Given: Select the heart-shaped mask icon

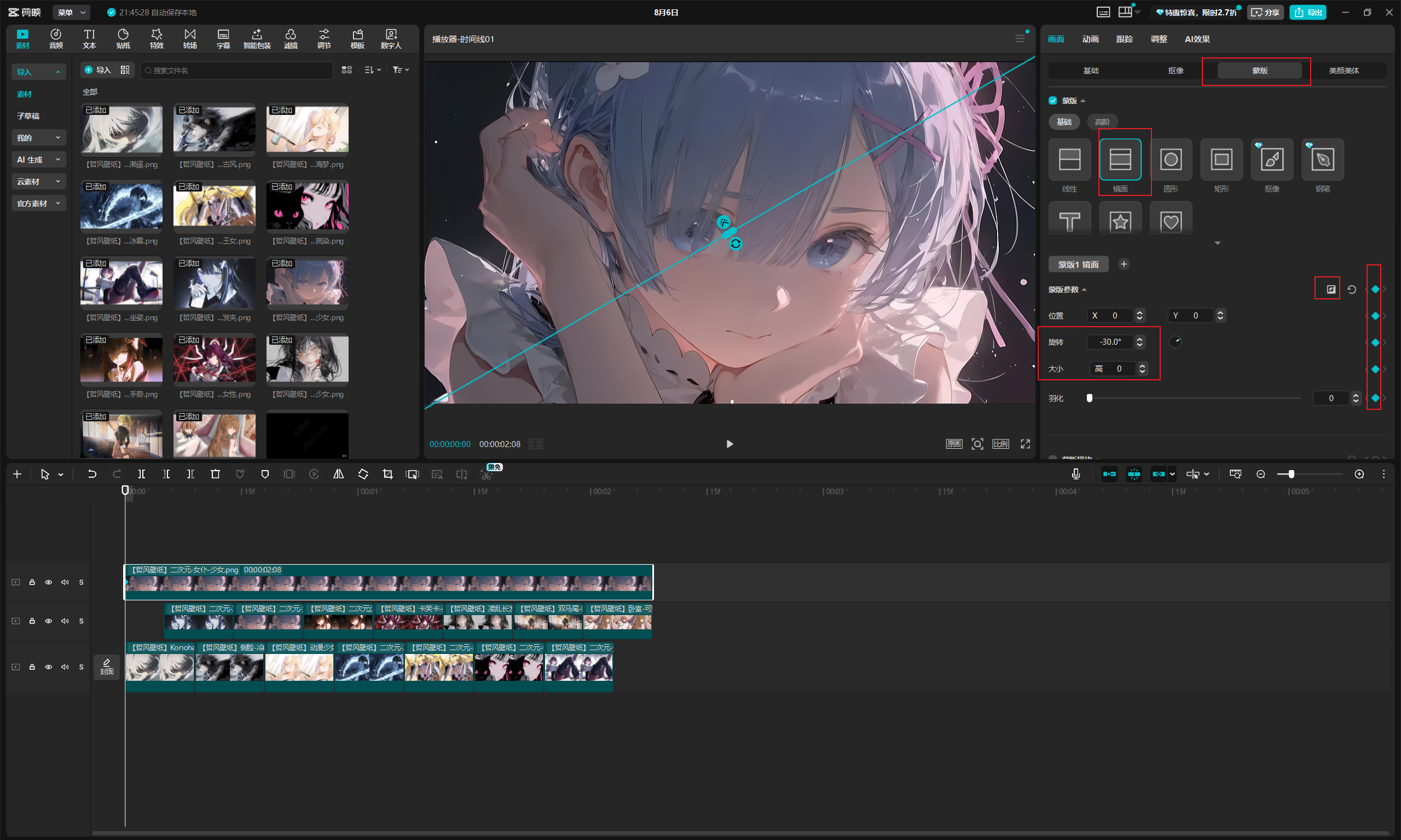Looking at the screenshot, I should click(1171, 220).
